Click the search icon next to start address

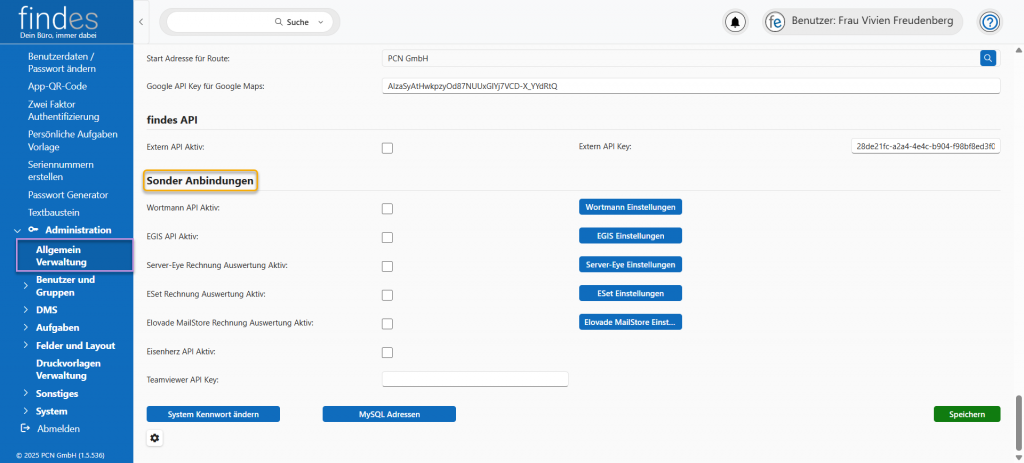coord(988,59)
